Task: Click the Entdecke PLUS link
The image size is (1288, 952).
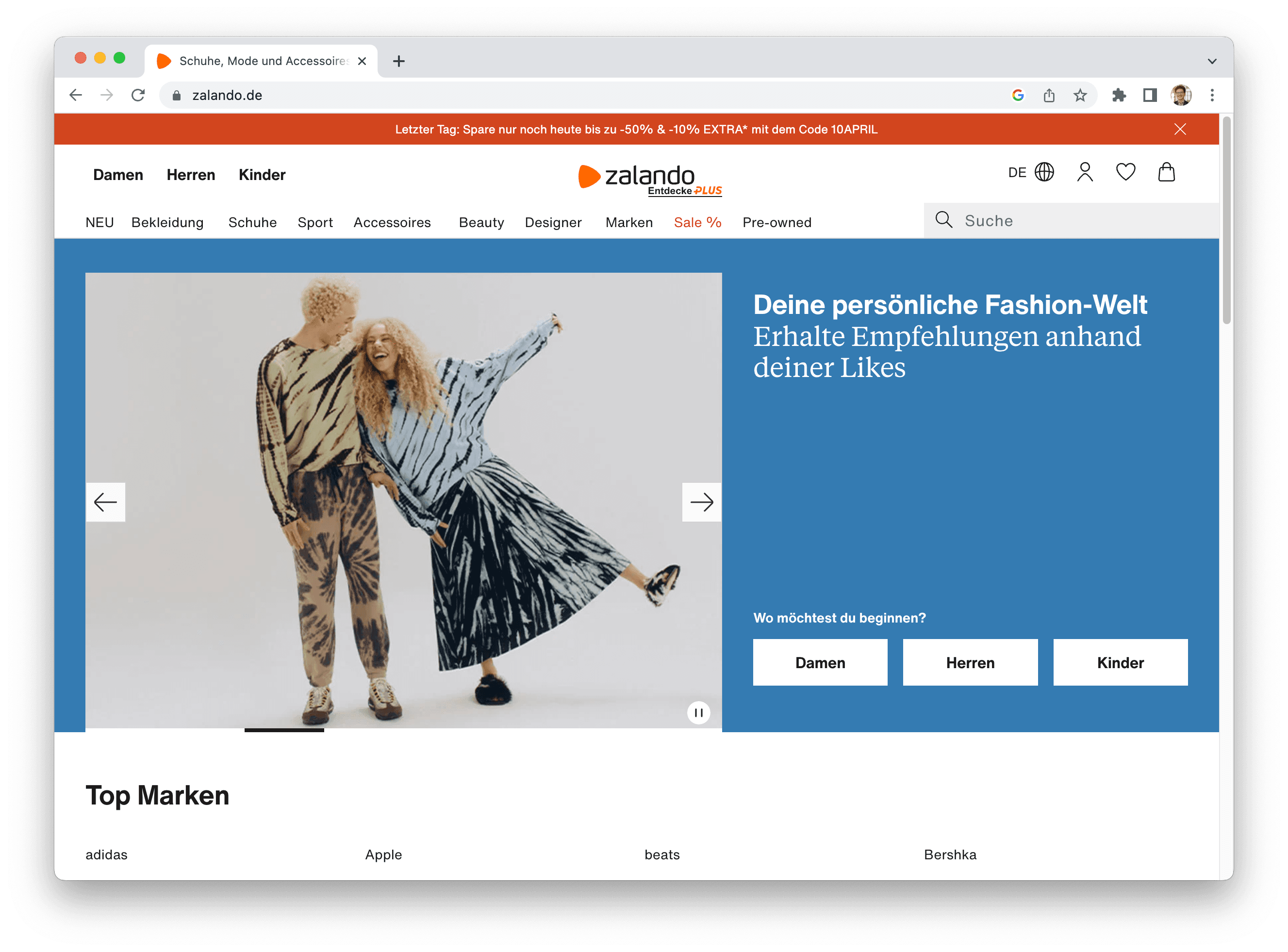Action: tap(685, 191)
